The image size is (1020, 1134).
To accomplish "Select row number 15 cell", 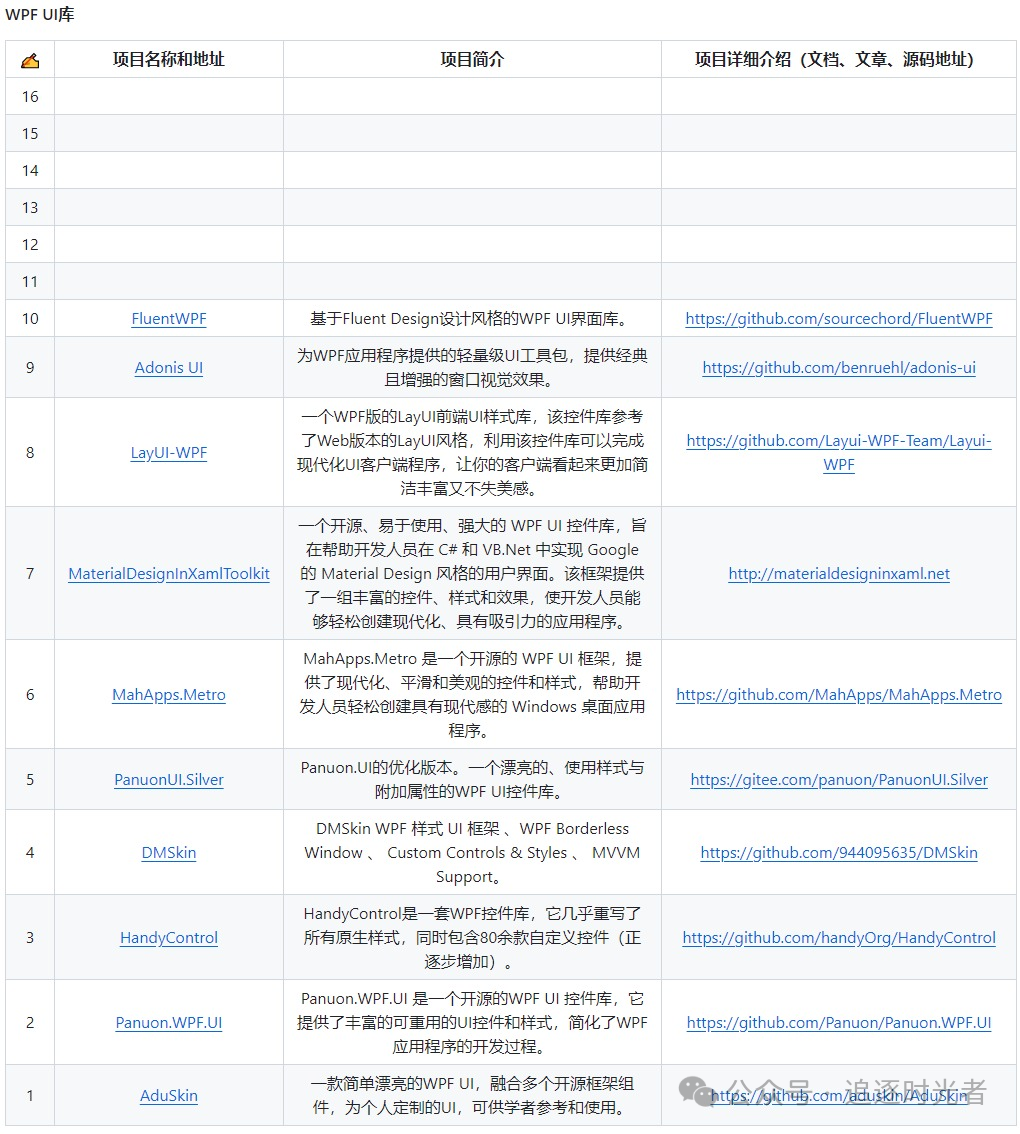I will [30, 133].
